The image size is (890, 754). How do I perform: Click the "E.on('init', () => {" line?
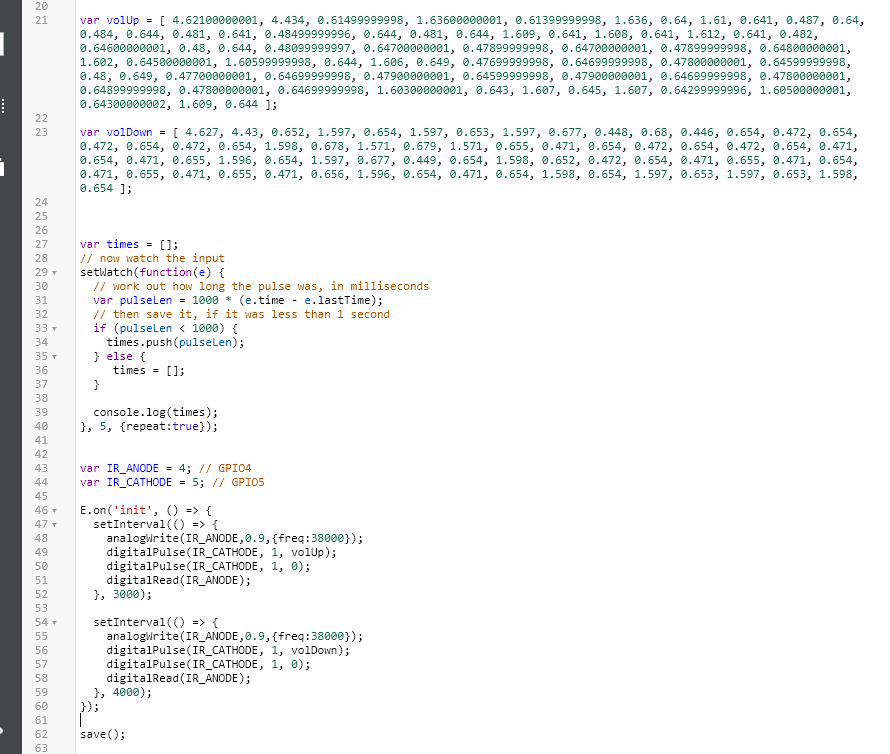[x=145, y=510]
